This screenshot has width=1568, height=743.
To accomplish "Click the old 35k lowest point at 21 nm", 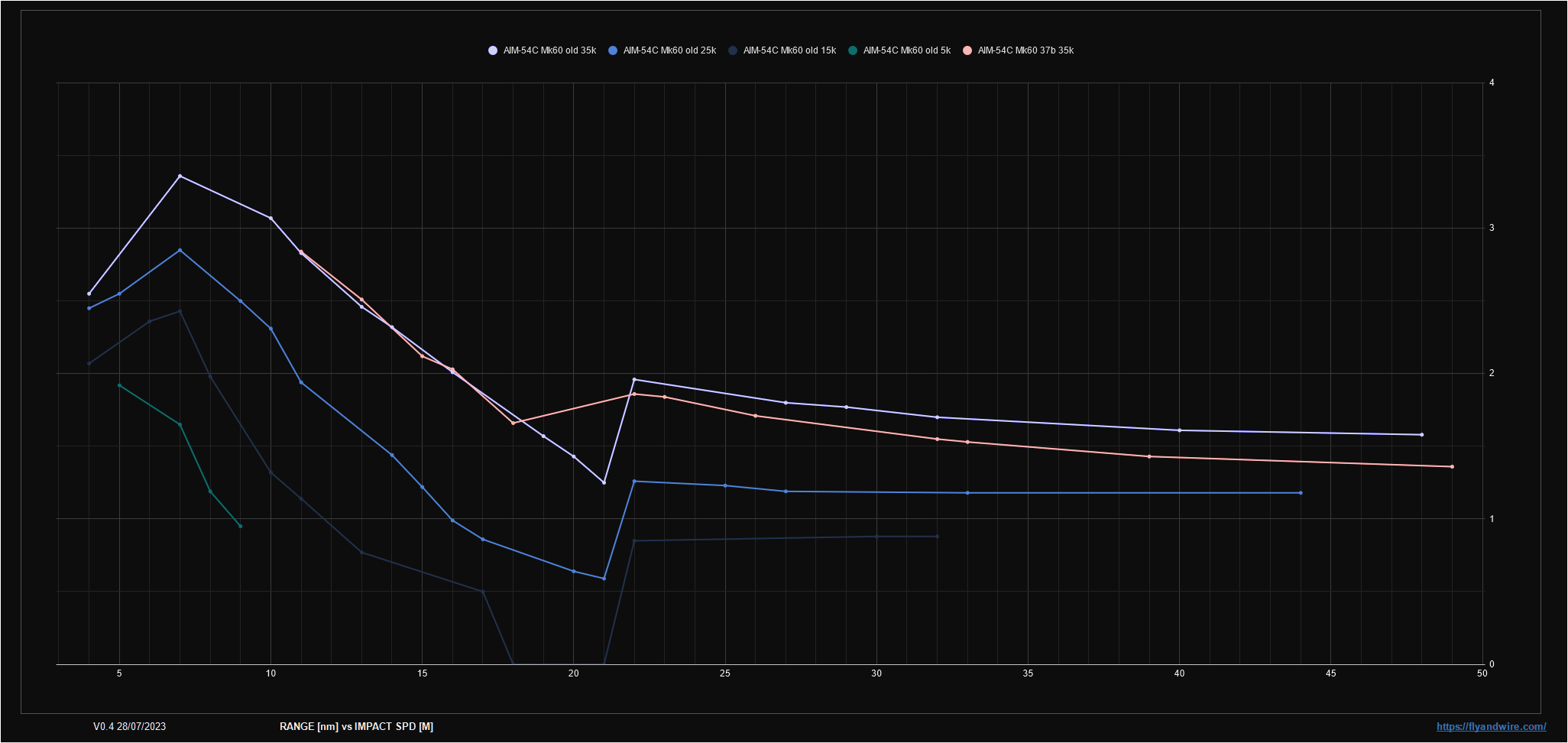I will 604,482.
